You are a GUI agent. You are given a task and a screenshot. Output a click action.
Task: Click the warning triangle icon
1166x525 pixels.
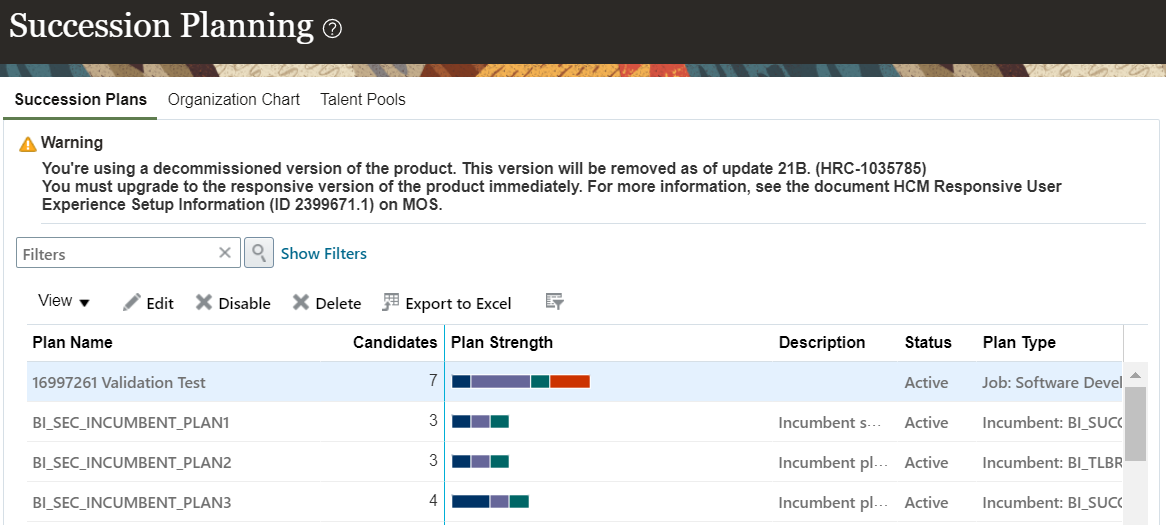tap(28, 144)
